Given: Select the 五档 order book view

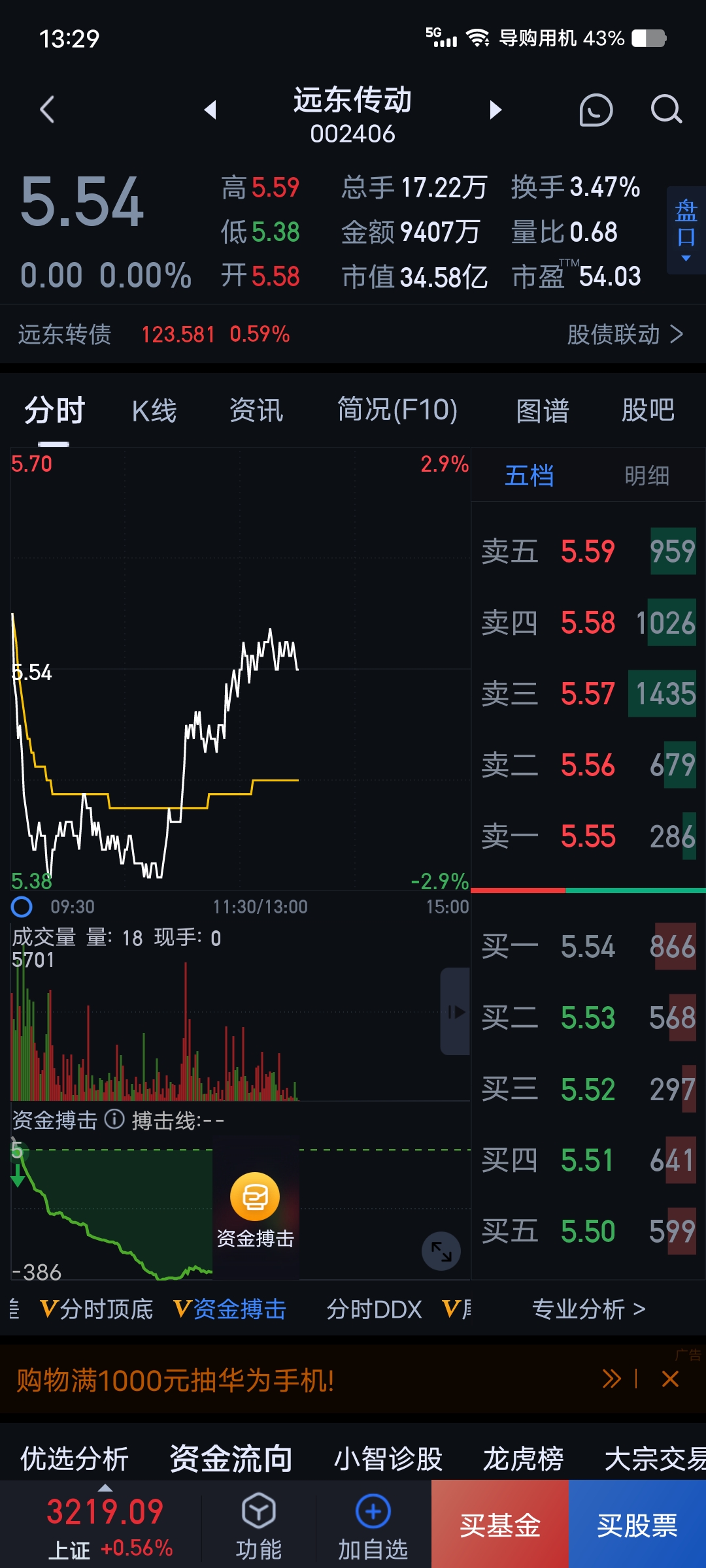Looking at the screenshot, I should pyautogui.click(x=529, y=476).
